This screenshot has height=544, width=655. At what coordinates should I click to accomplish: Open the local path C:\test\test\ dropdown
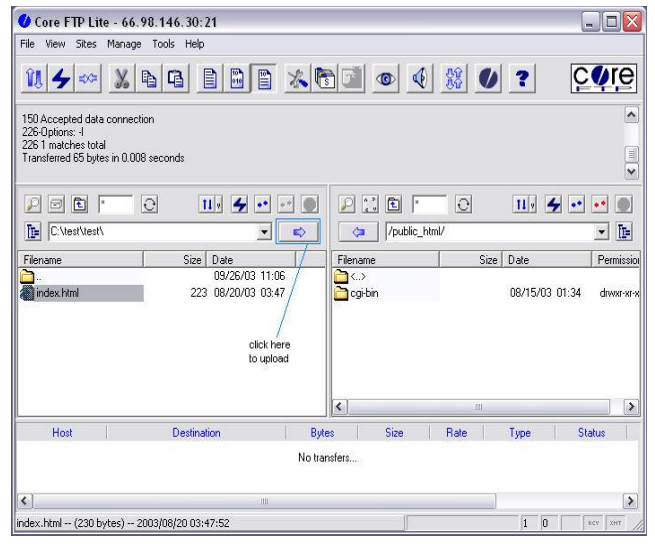(x=264, y=232)
